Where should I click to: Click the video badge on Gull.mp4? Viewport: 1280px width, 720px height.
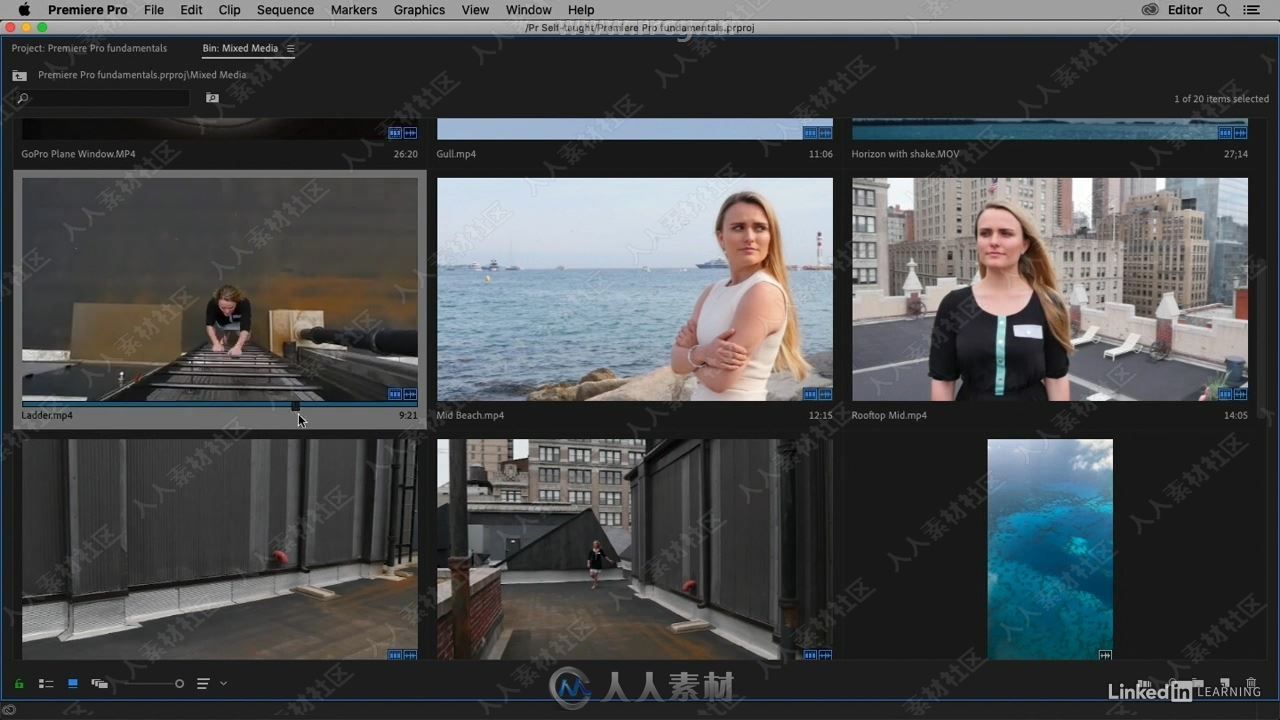click(x=810, y=132)
